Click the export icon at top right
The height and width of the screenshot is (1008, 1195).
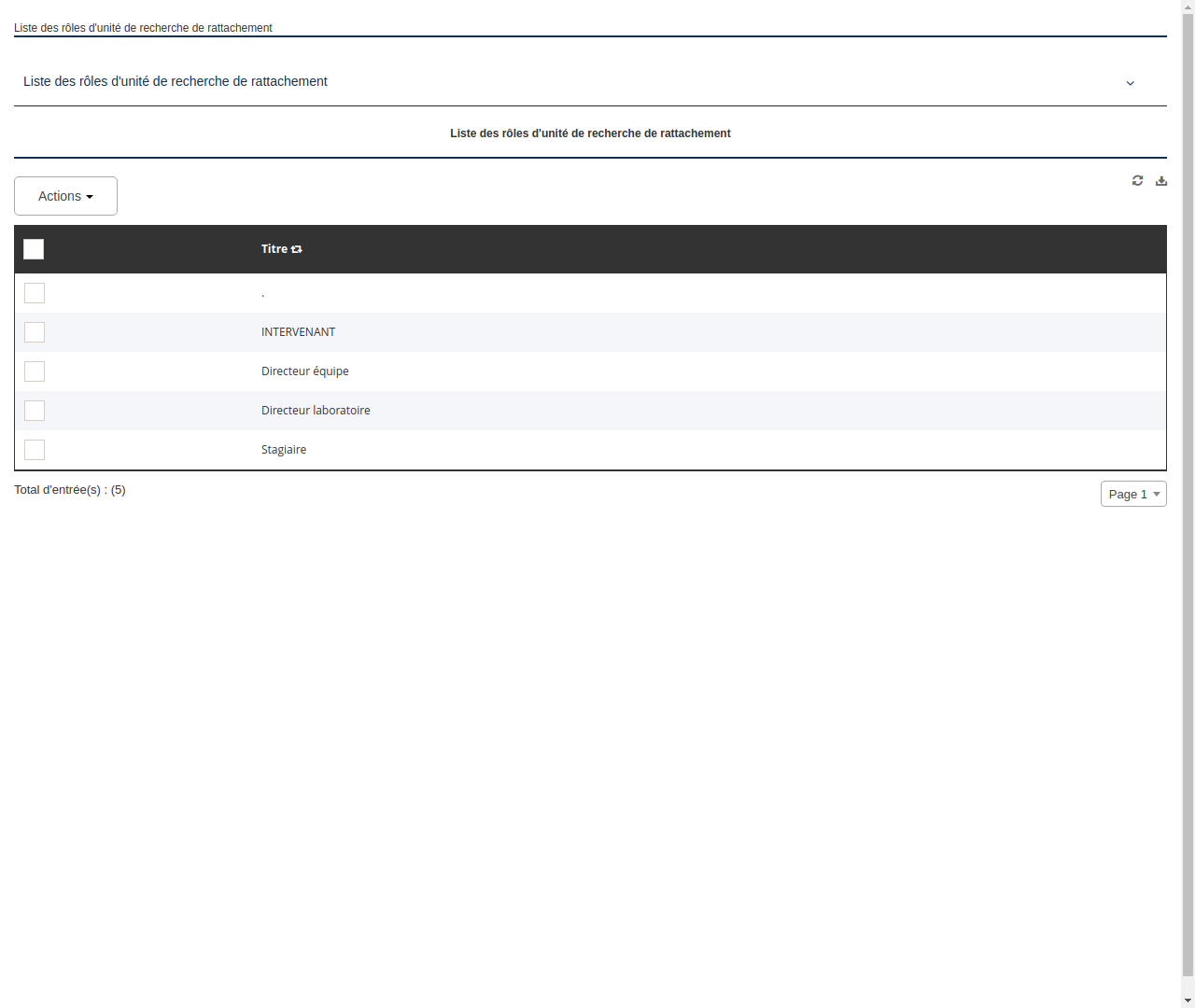pyautogui.click(x=1161, y=180)
